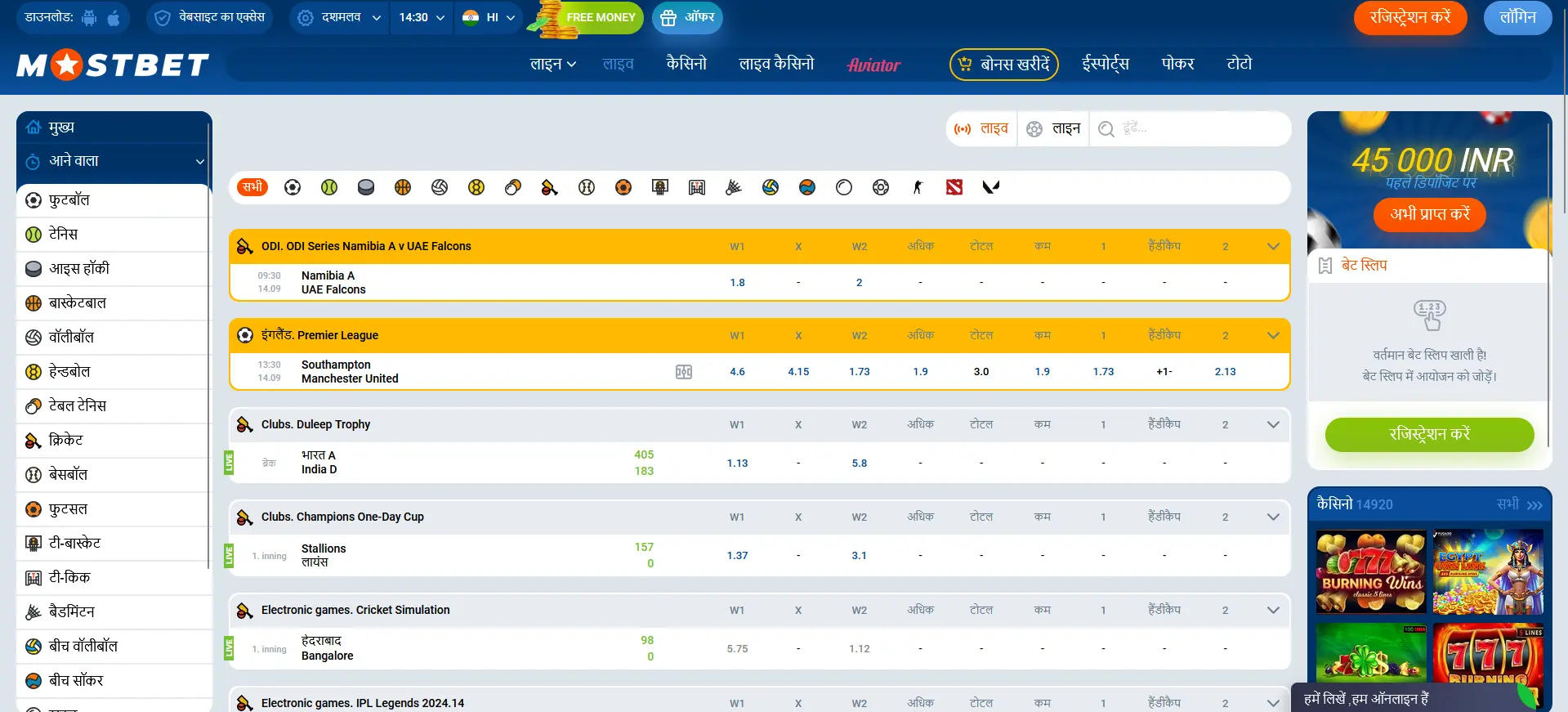Select the Valorant filter icon
The image size is (1568, 712).
click(991, 187)
